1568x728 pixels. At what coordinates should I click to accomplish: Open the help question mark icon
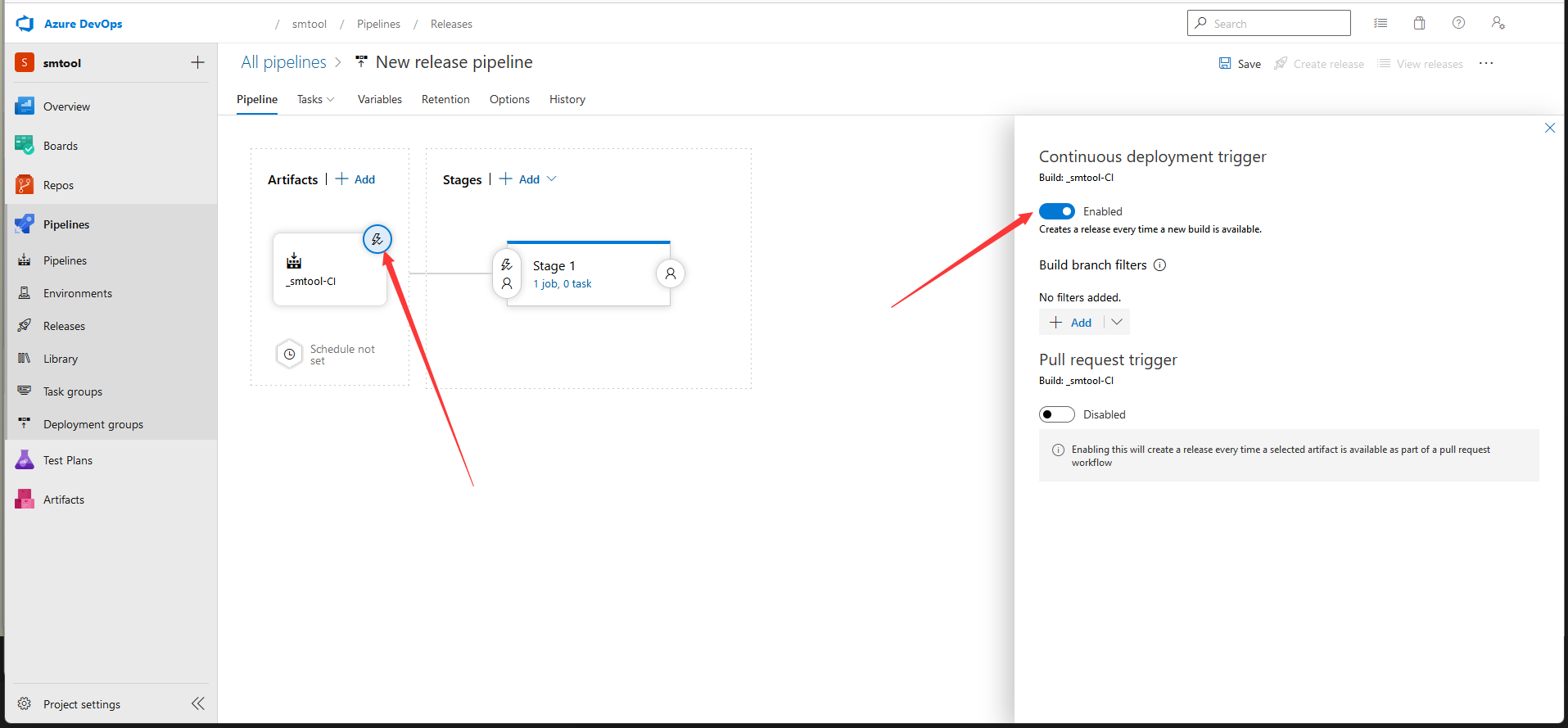pos(1458,23)
